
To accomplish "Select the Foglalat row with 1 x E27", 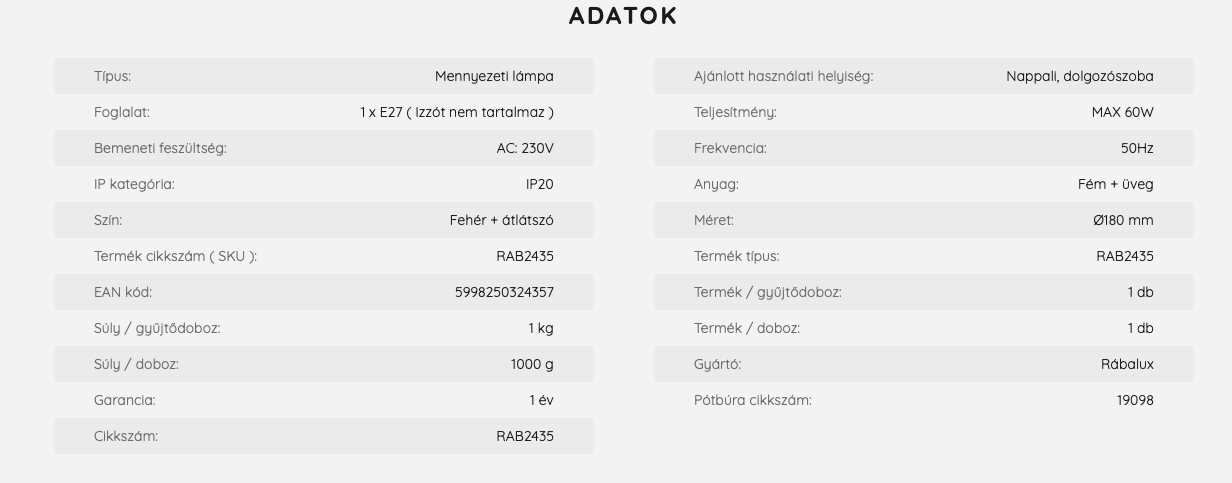I will pyautogui.click(x=324, y=112).
